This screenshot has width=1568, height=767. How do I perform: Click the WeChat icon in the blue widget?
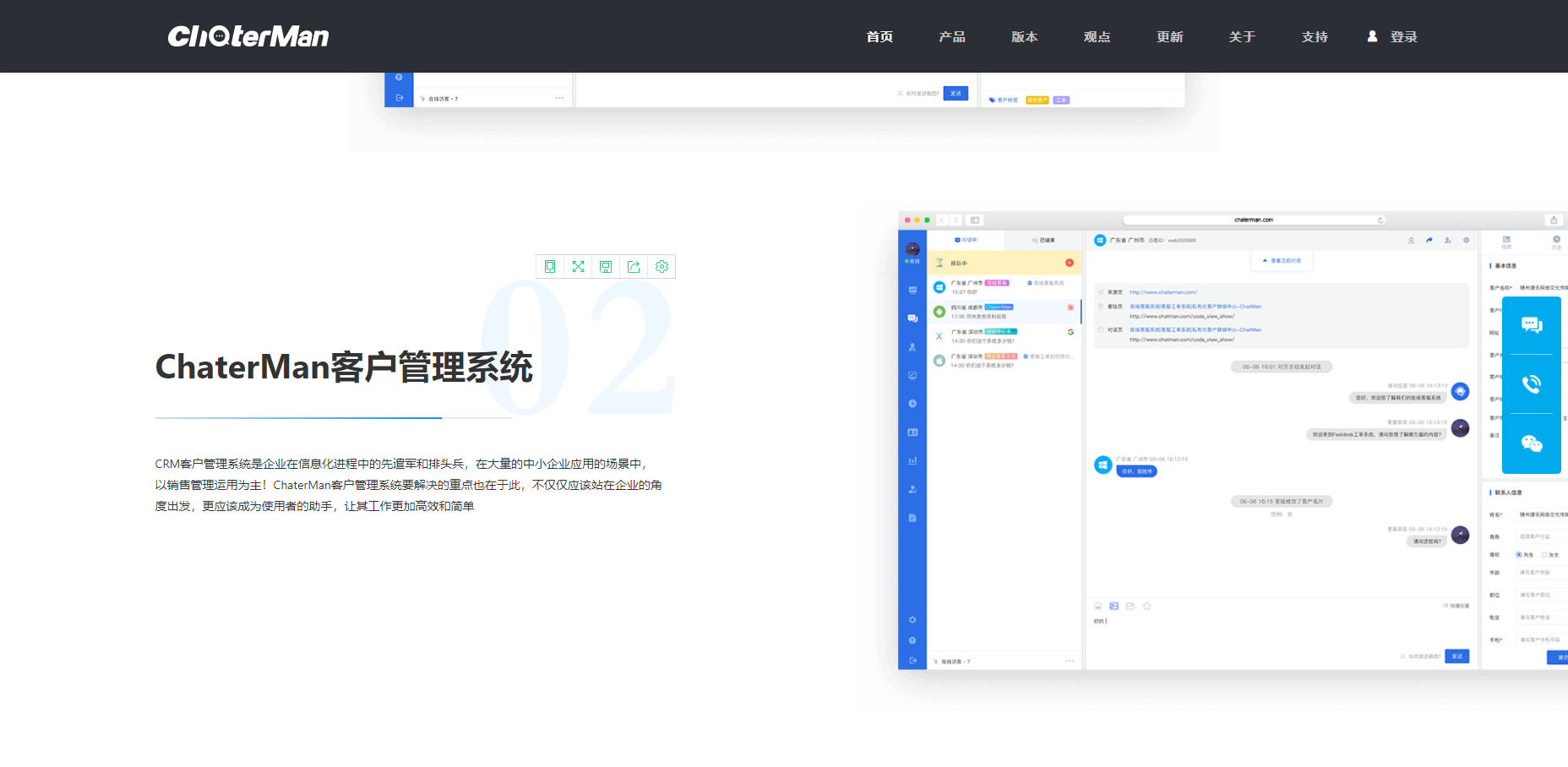[x=1532, y=443]
